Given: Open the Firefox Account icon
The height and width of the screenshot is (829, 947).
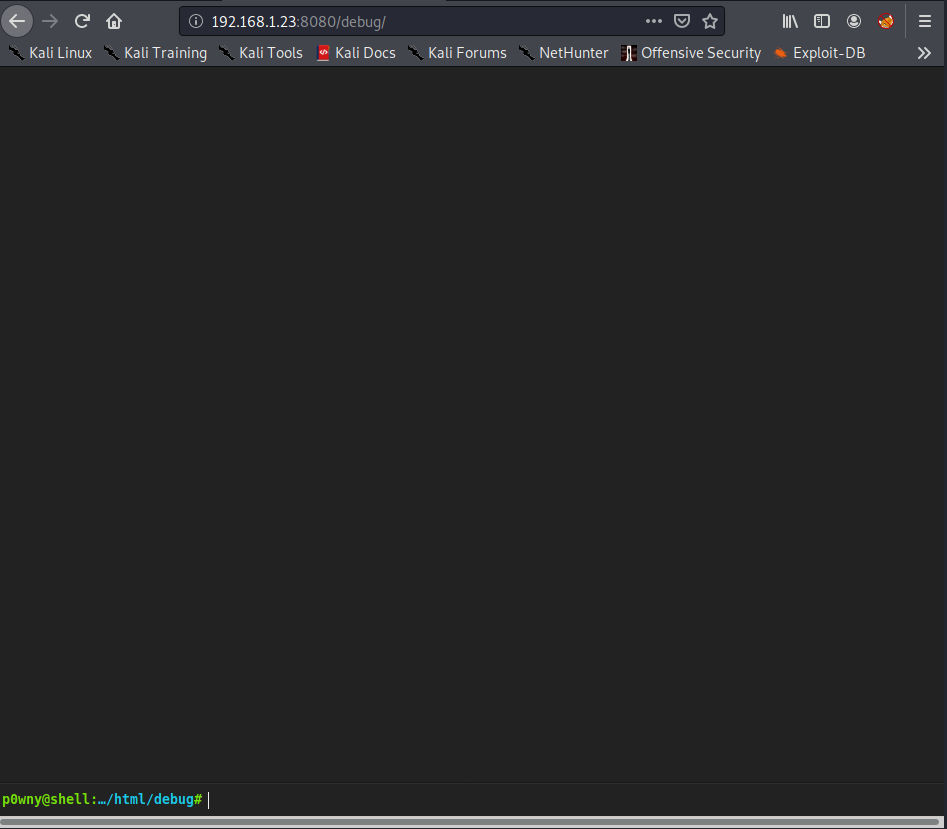Looking at the screenshot, I should click(x=854, y=21).
